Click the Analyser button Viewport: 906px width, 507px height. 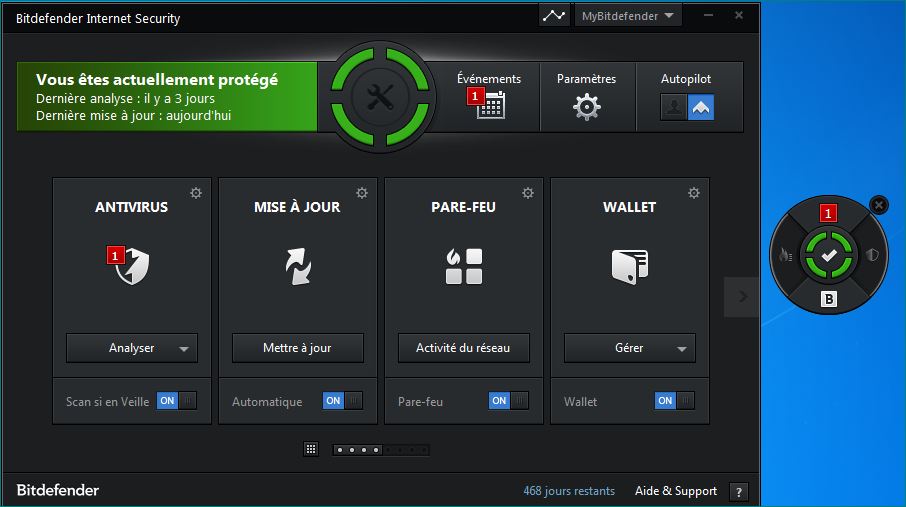pos(132,348)
